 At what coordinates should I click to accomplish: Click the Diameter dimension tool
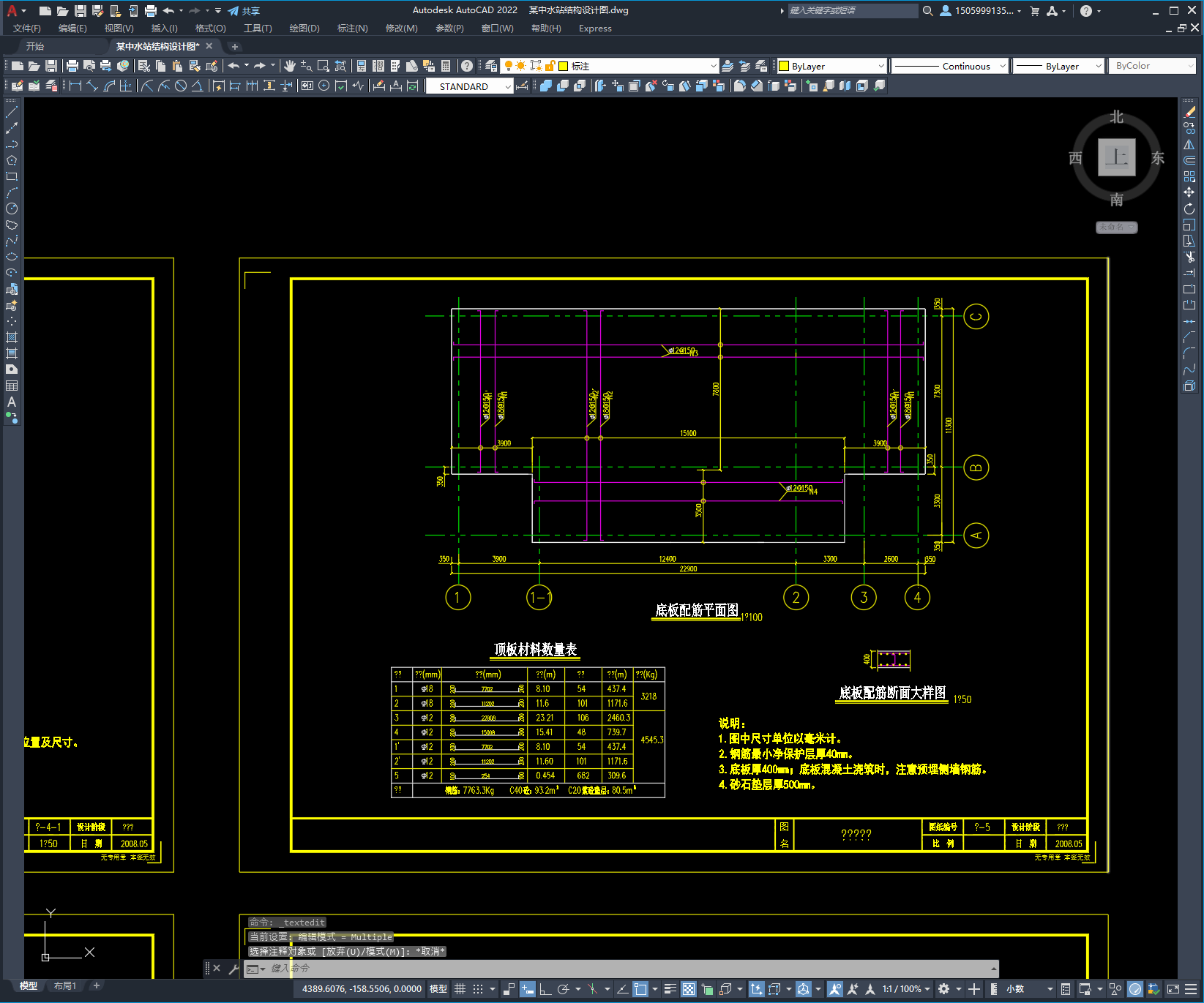click(180, 86)
